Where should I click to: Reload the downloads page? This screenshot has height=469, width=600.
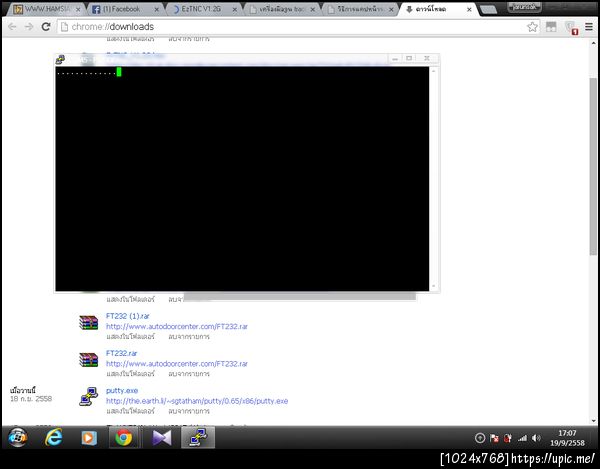pyautogui.click(x=46, y=26)
